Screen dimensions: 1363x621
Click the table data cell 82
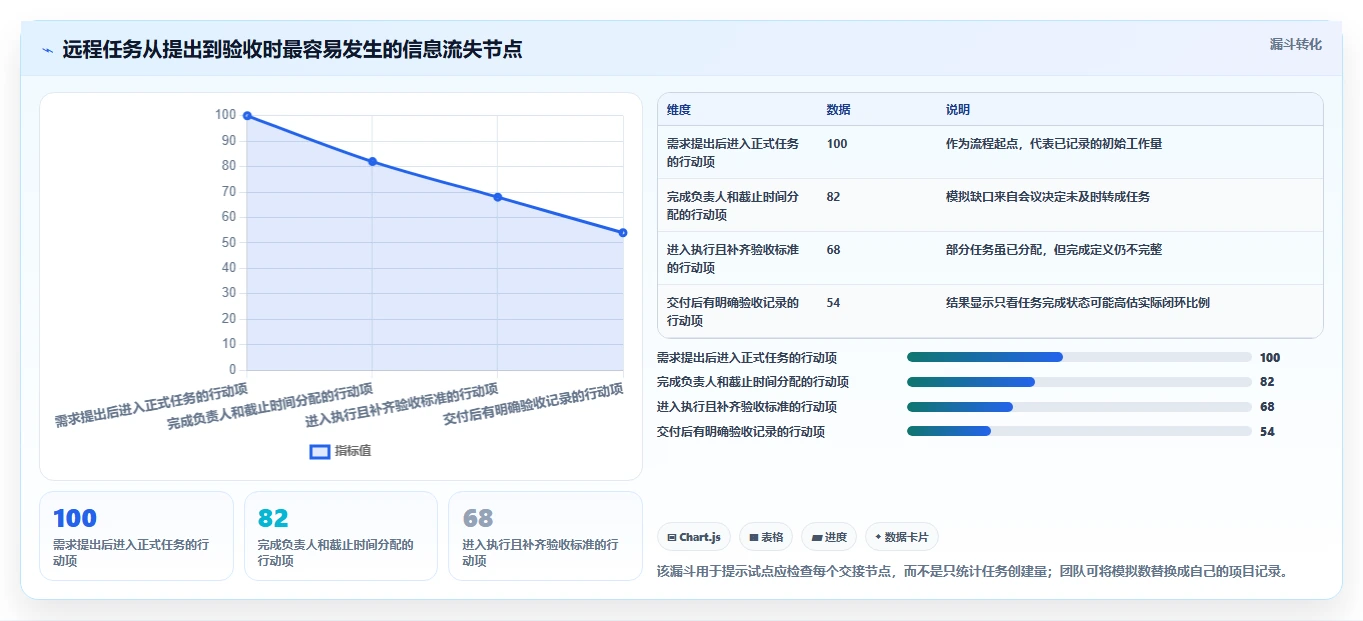(x=834, y=197)
